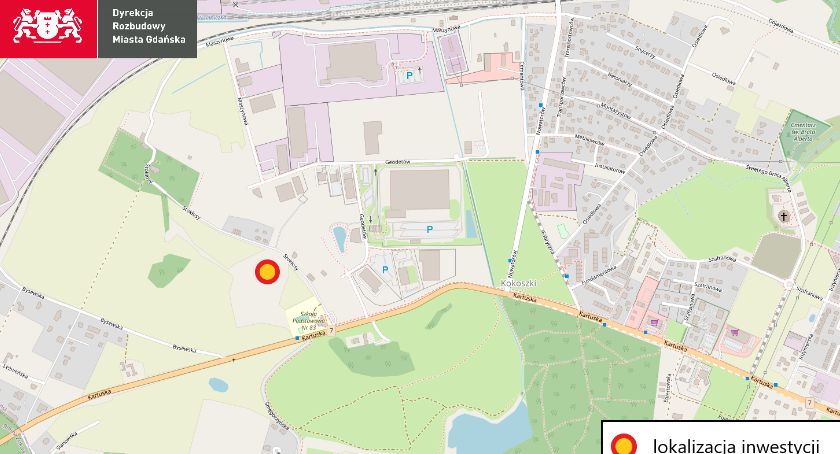840x454 pixels.
Task: Click the parking P icon in the purple area
Action: [410, 76]
